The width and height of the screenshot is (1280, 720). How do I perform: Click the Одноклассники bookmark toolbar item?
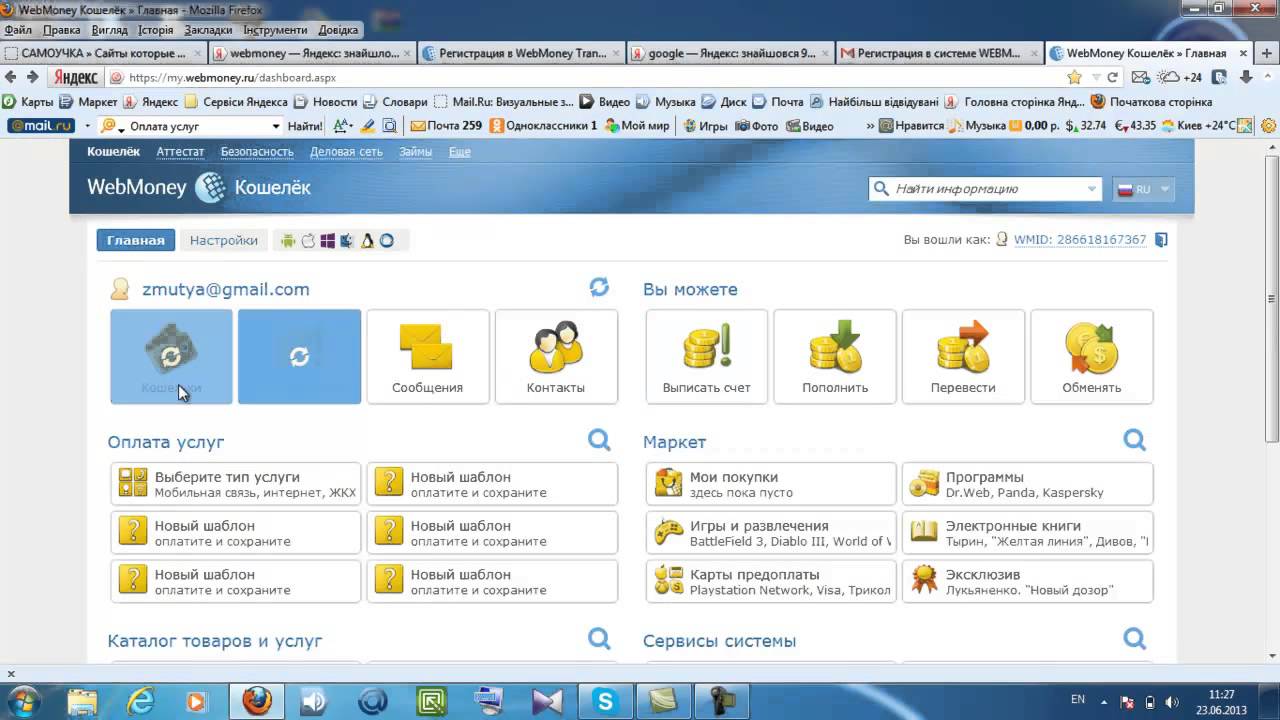(x=545, y=126)
